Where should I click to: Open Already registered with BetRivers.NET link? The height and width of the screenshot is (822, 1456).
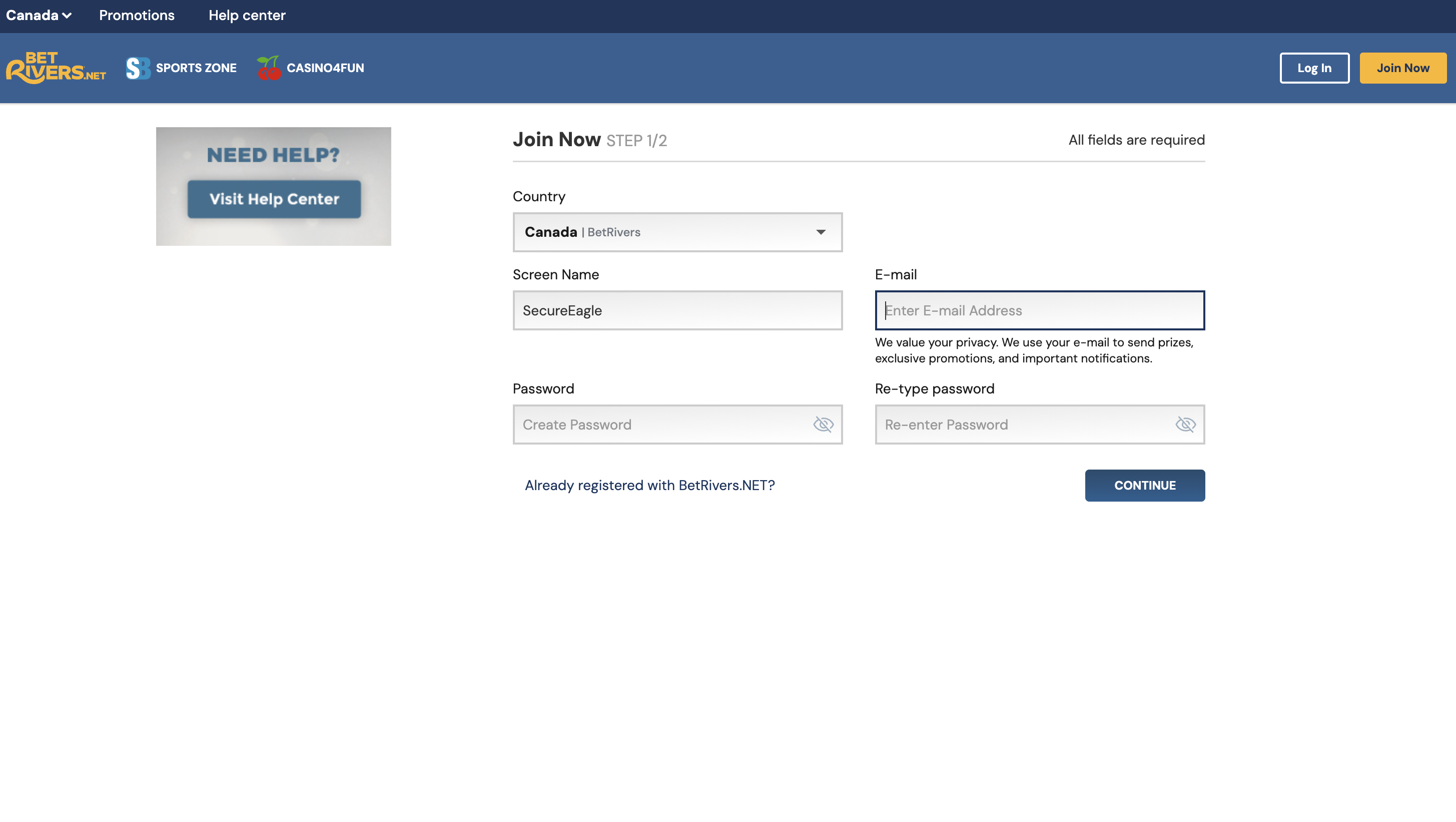coord(650,486)
